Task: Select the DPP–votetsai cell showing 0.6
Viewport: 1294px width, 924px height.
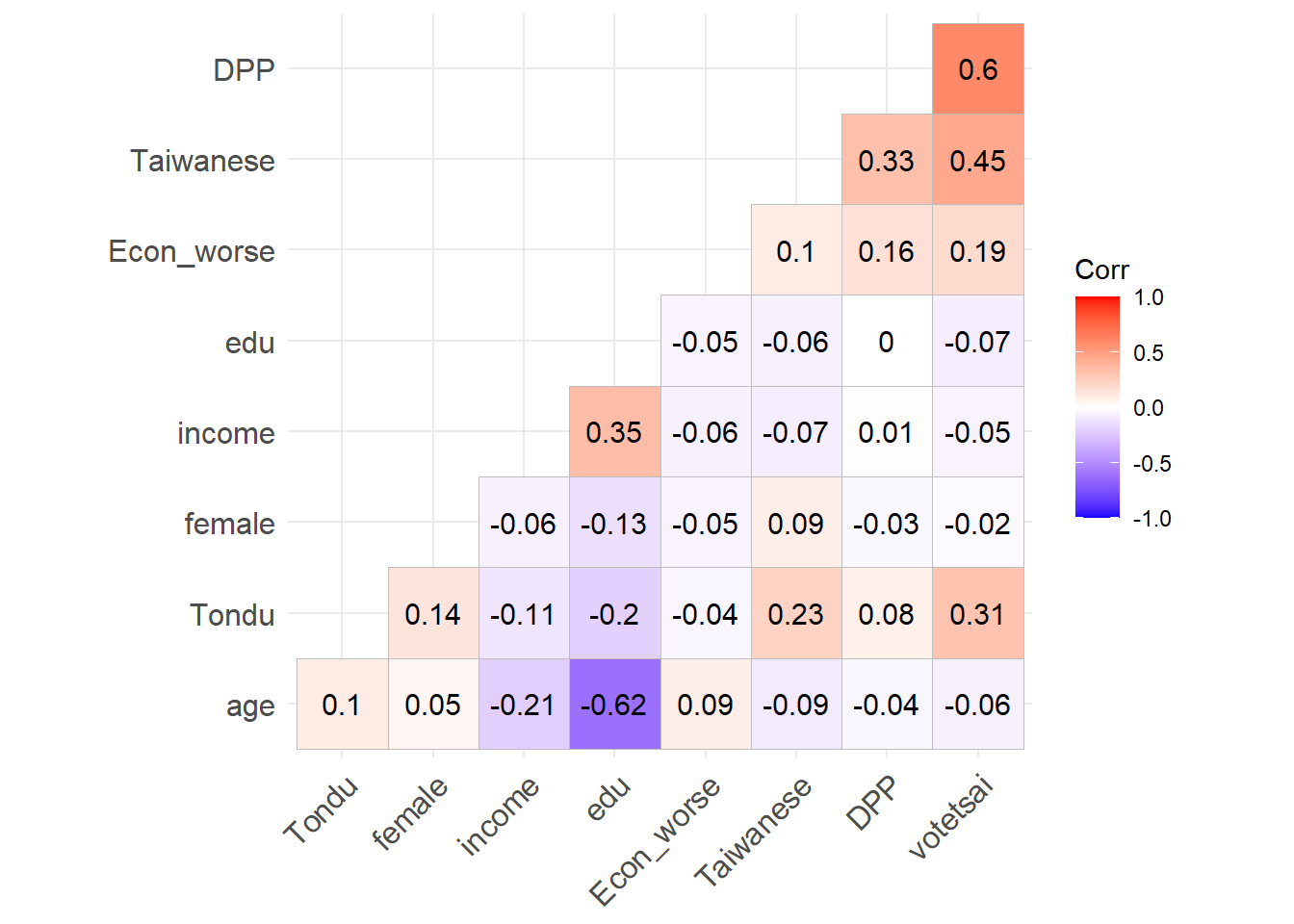Action: [978, 69]
